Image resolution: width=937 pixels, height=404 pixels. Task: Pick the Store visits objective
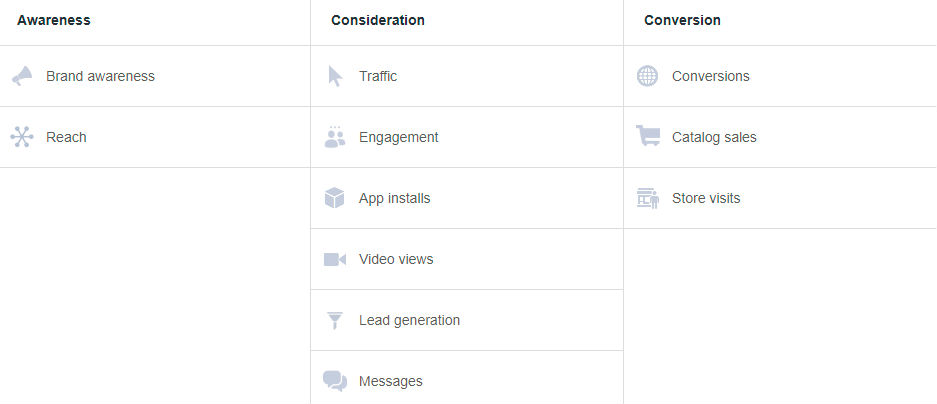coord(706,198)
